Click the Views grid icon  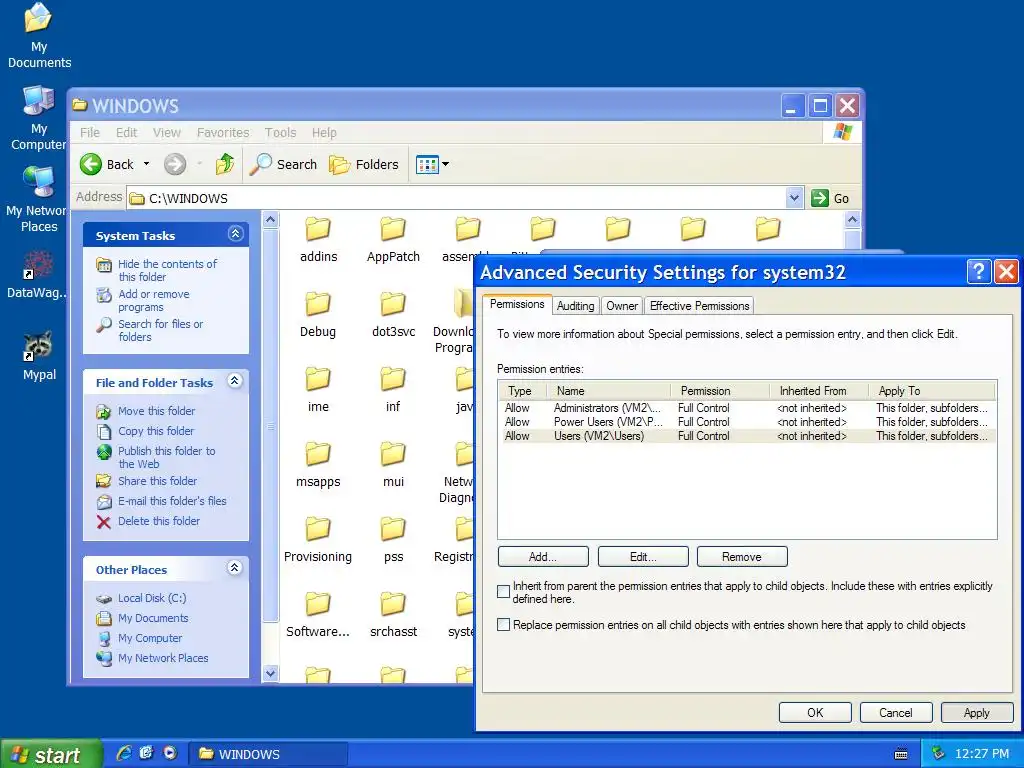427,165
